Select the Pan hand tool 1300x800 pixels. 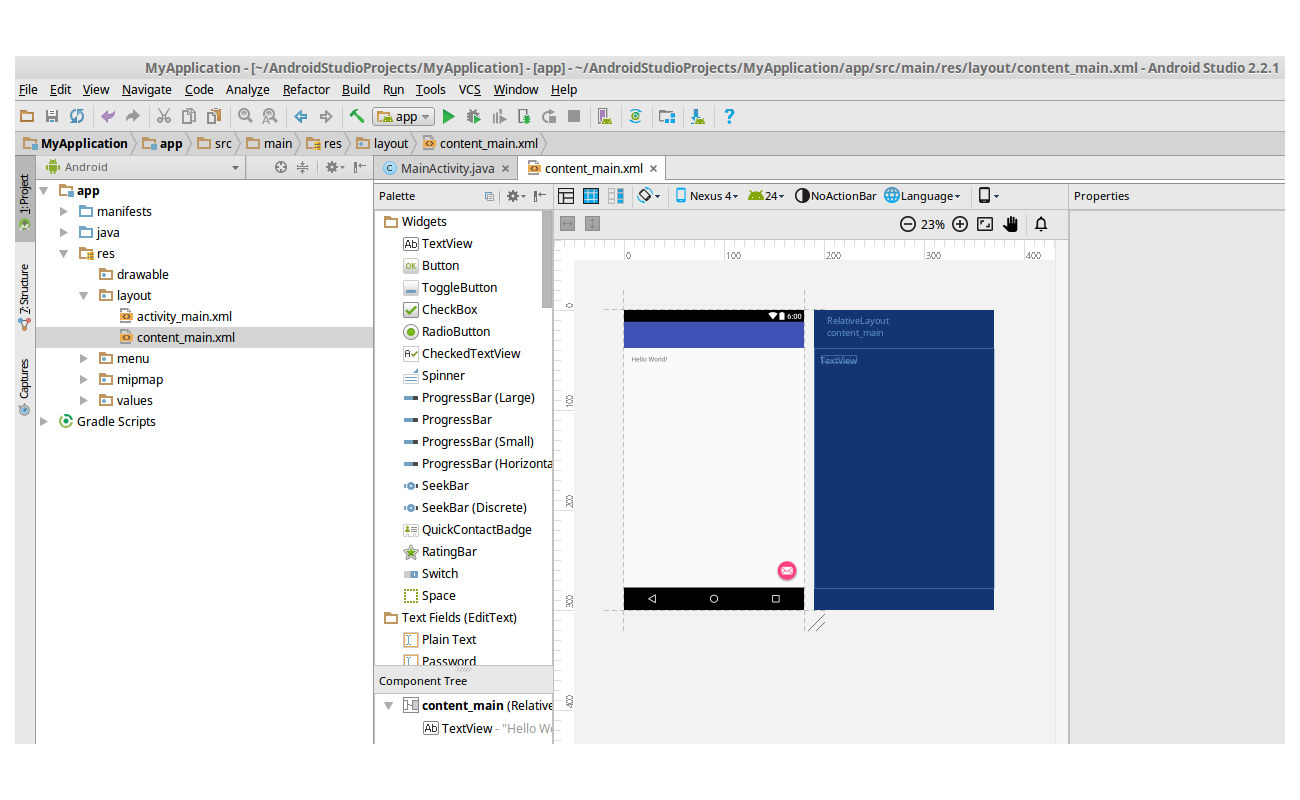[1011, 224]
